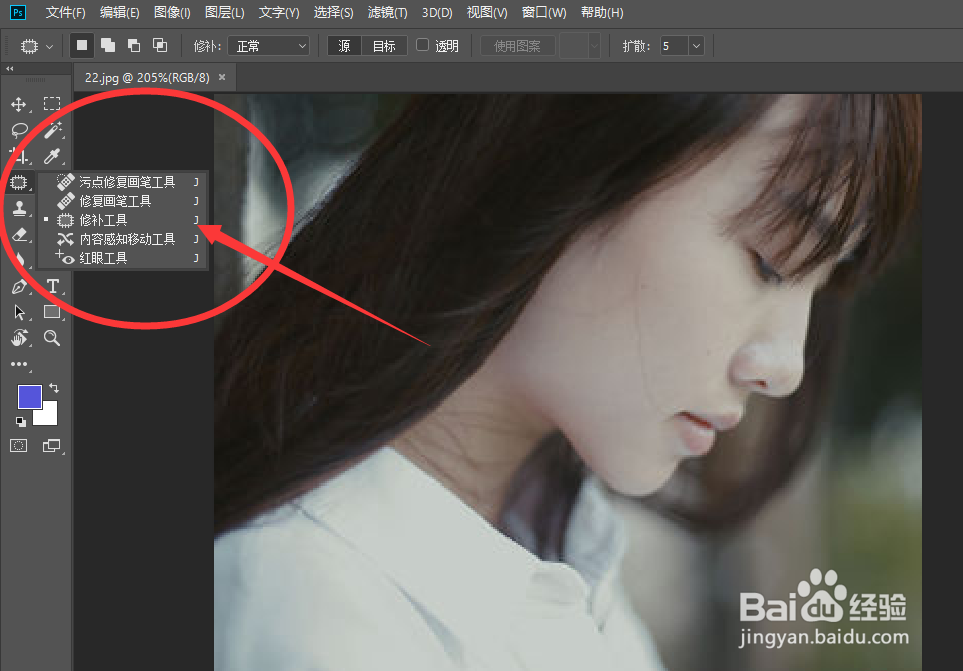963x671 pixels.
Task: Choose Intersect with Selection mode
Action: pos(160,45)
